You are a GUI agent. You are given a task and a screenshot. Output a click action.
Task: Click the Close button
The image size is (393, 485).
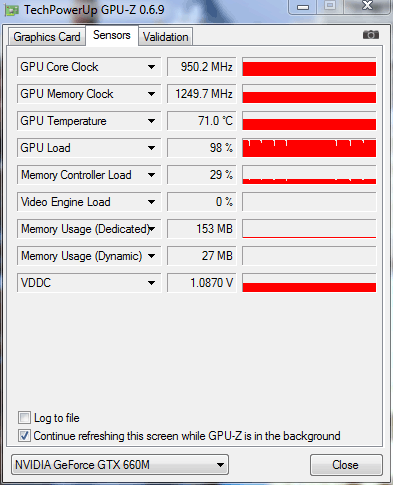pos(346,465)
